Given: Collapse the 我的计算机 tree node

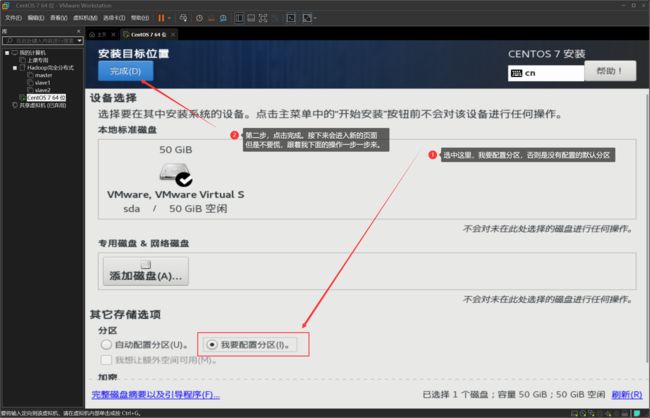Looking at the screenshot, I should [x=7, y=53].
